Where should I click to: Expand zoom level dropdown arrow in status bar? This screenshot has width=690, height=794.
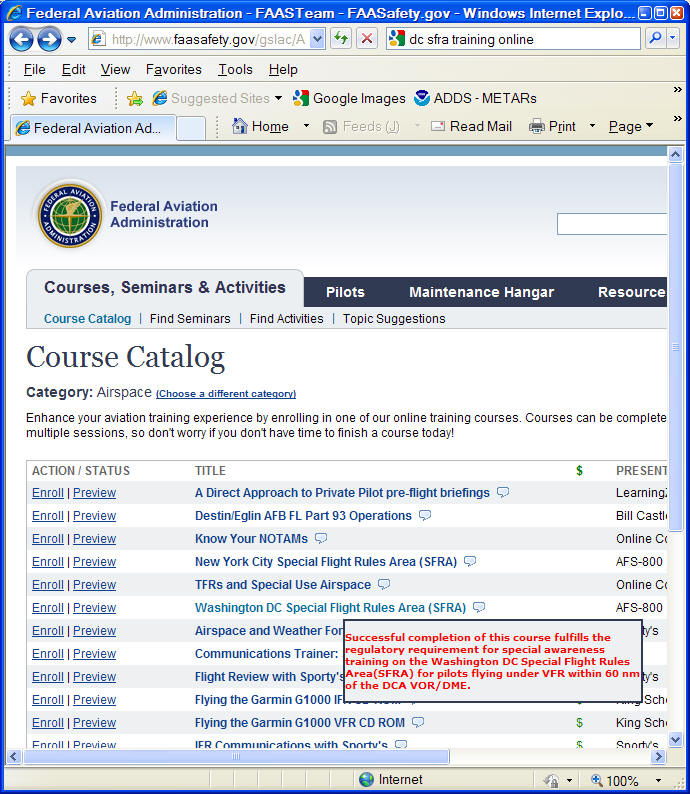point(658,780)
